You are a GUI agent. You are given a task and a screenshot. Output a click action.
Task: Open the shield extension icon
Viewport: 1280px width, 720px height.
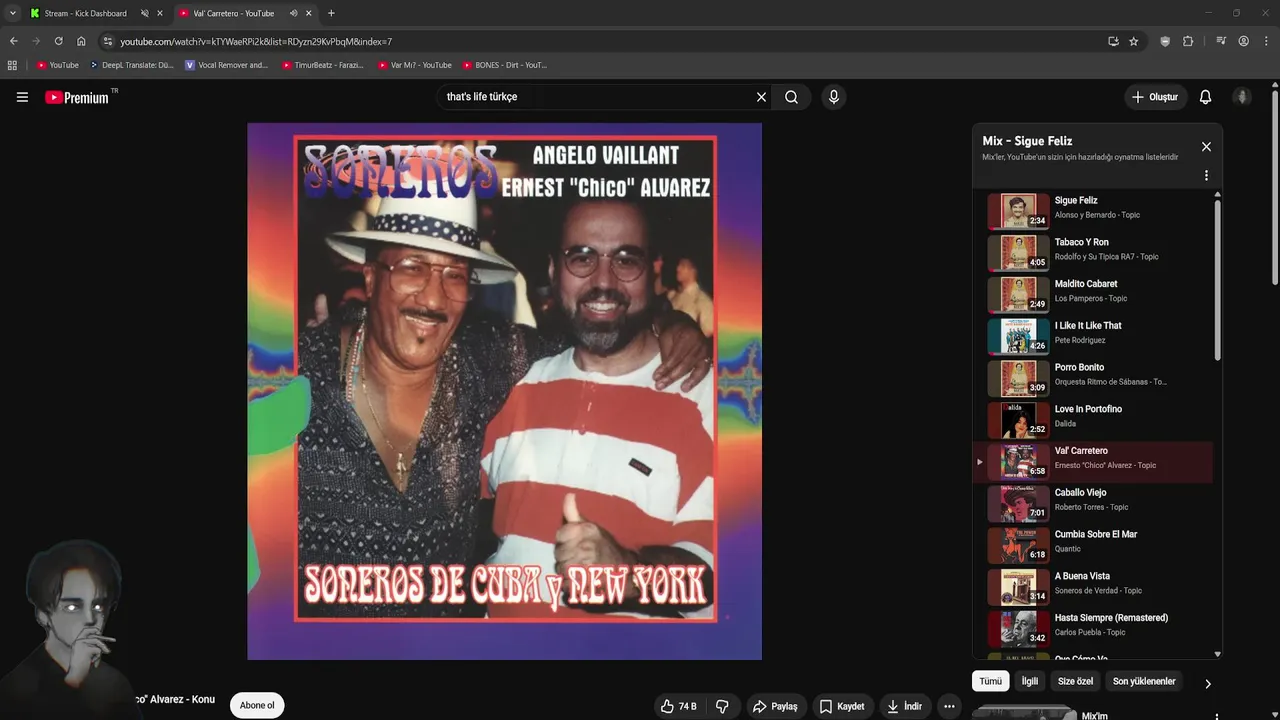[x=1165, y=41]
